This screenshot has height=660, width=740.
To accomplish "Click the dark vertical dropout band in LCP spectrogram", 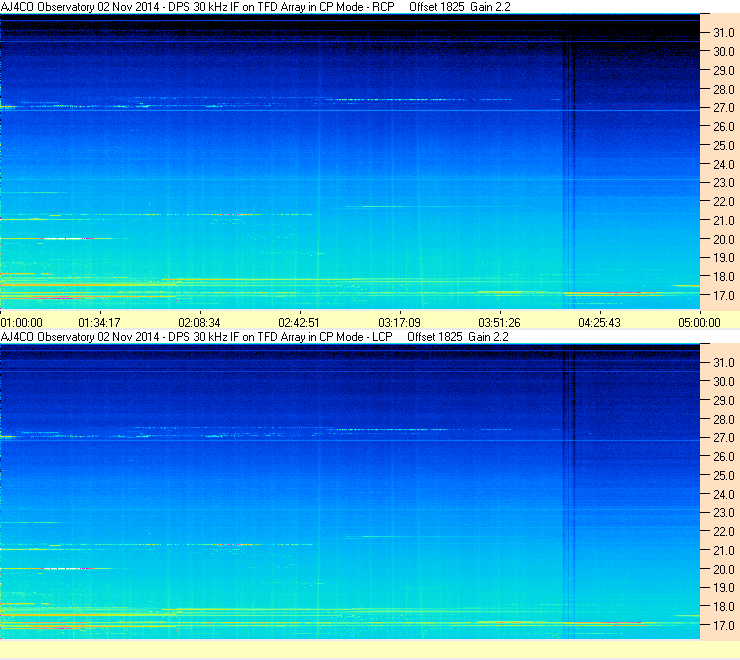I will (569, 491).
